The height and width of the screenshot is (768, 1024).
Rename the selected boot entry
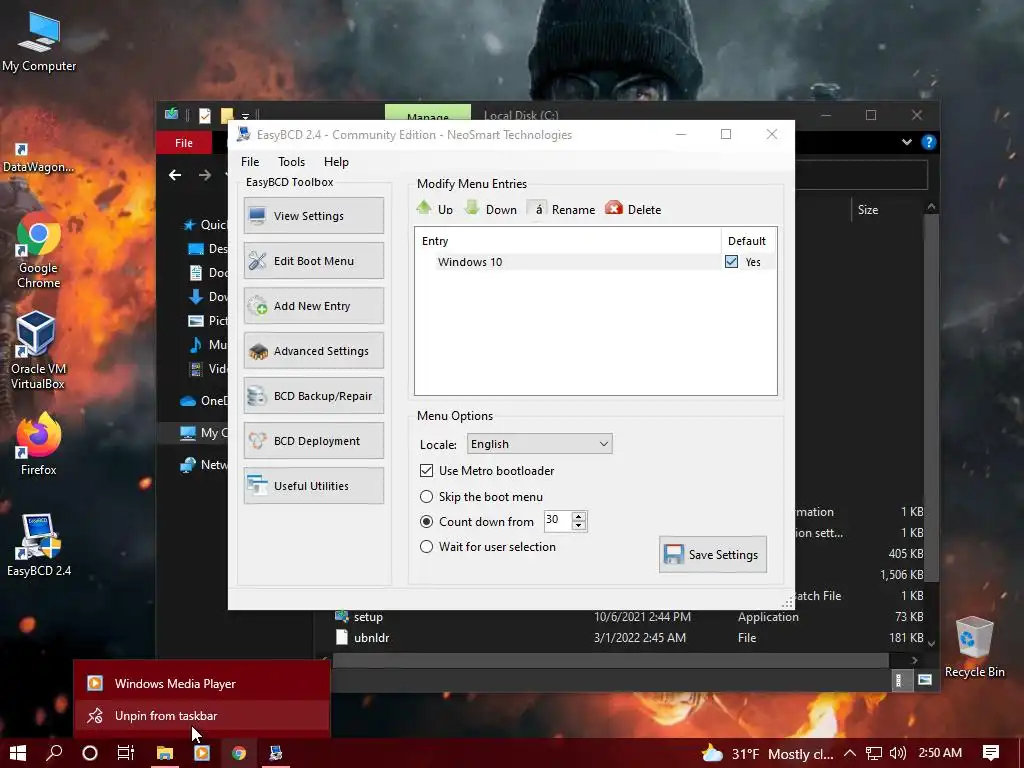tap(562, 209)
